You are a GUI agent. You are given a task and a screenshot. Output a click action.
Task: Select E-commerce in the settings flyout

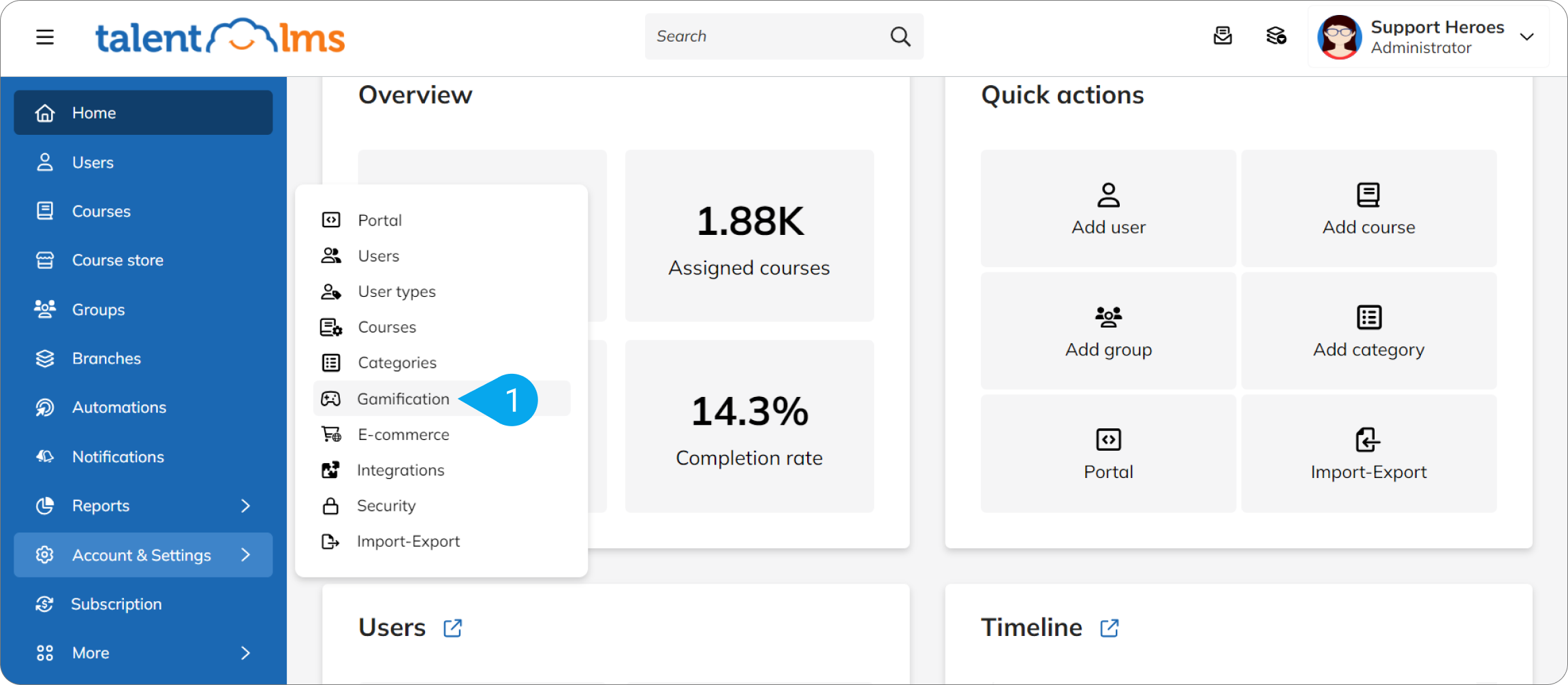pyautogui.click(x=441, y=434)
